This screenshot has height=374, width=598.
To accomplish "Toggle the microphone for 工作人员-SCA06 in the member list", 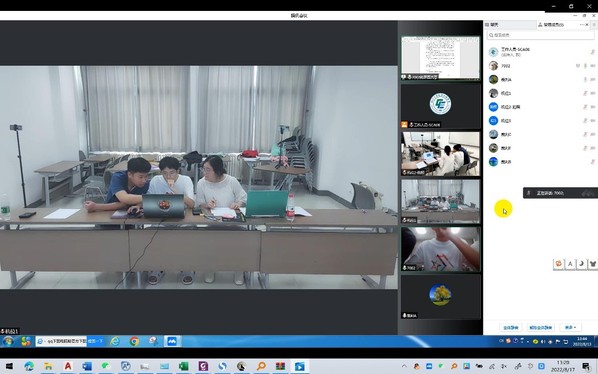I will 593,52.
